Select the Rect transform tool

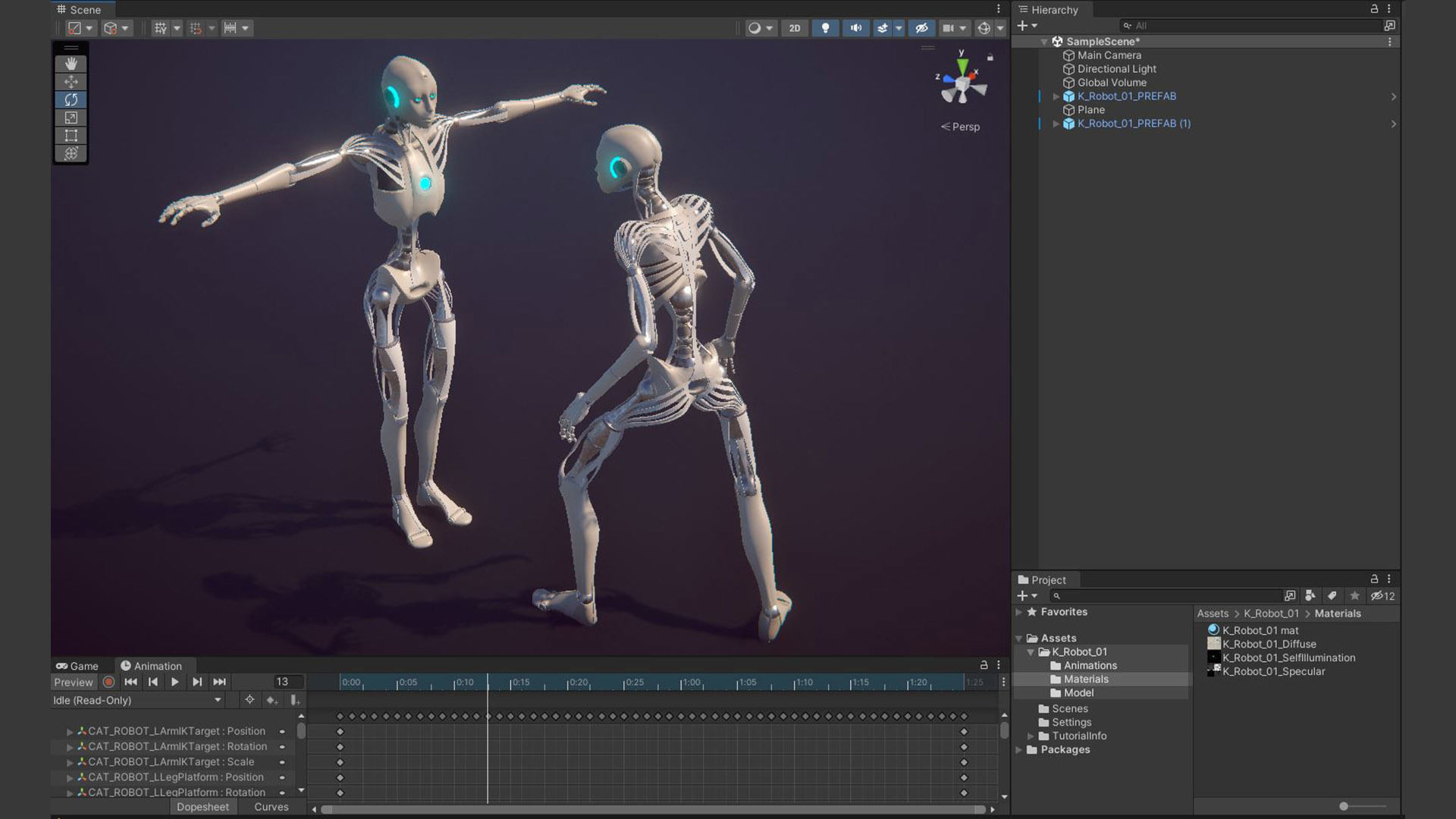coord(71,136)
